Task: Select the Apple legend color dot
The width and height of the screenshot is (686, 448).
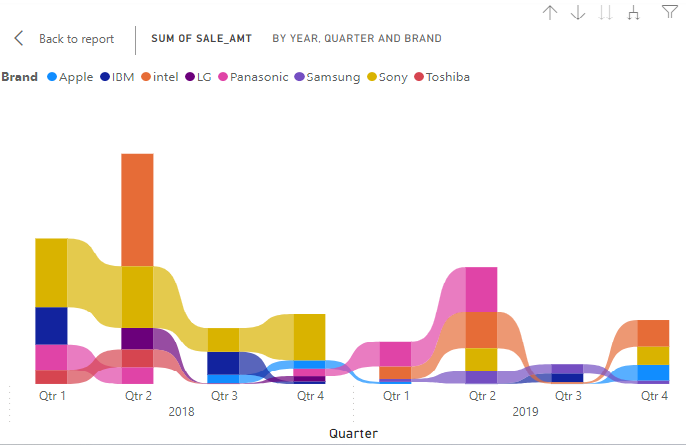Action: tap(53, 77)
